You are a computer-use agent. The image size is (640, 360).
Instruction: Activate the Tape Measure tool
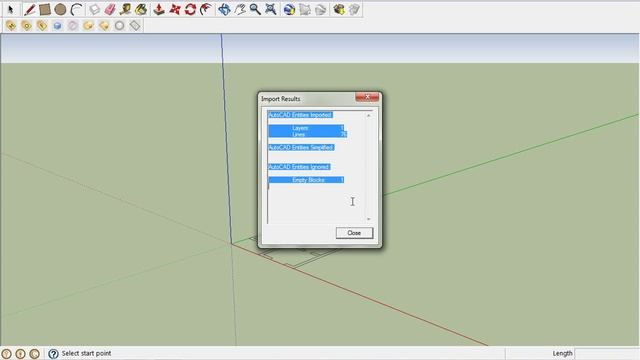coord(125,9)
